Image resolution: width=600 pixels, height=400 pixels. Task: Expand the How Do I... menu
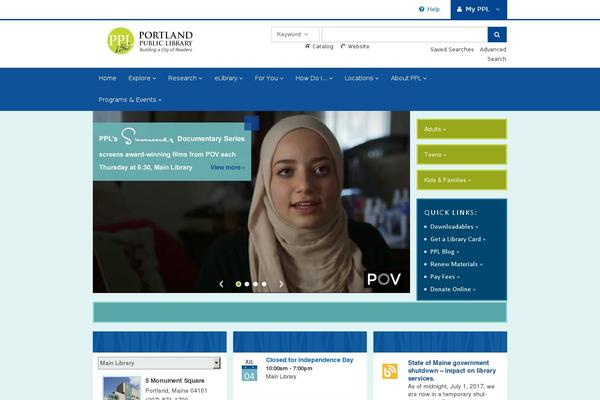point(314,78)
